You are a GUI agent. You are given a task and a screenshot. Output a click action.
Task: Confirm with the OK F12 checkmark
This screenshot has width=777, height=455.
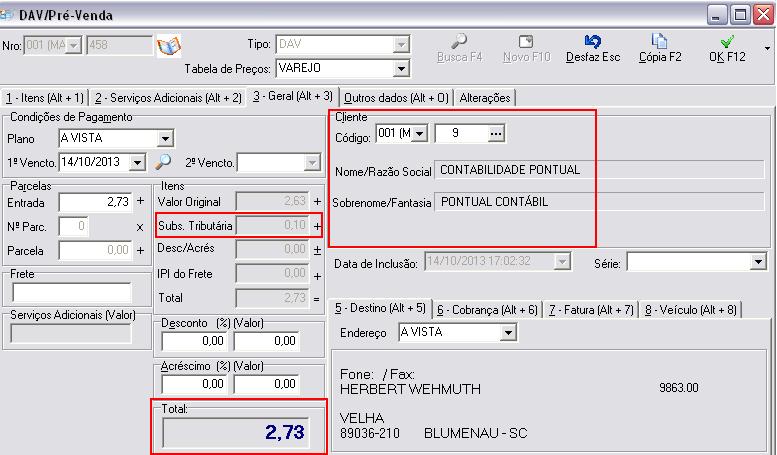(x=727, y=42)
